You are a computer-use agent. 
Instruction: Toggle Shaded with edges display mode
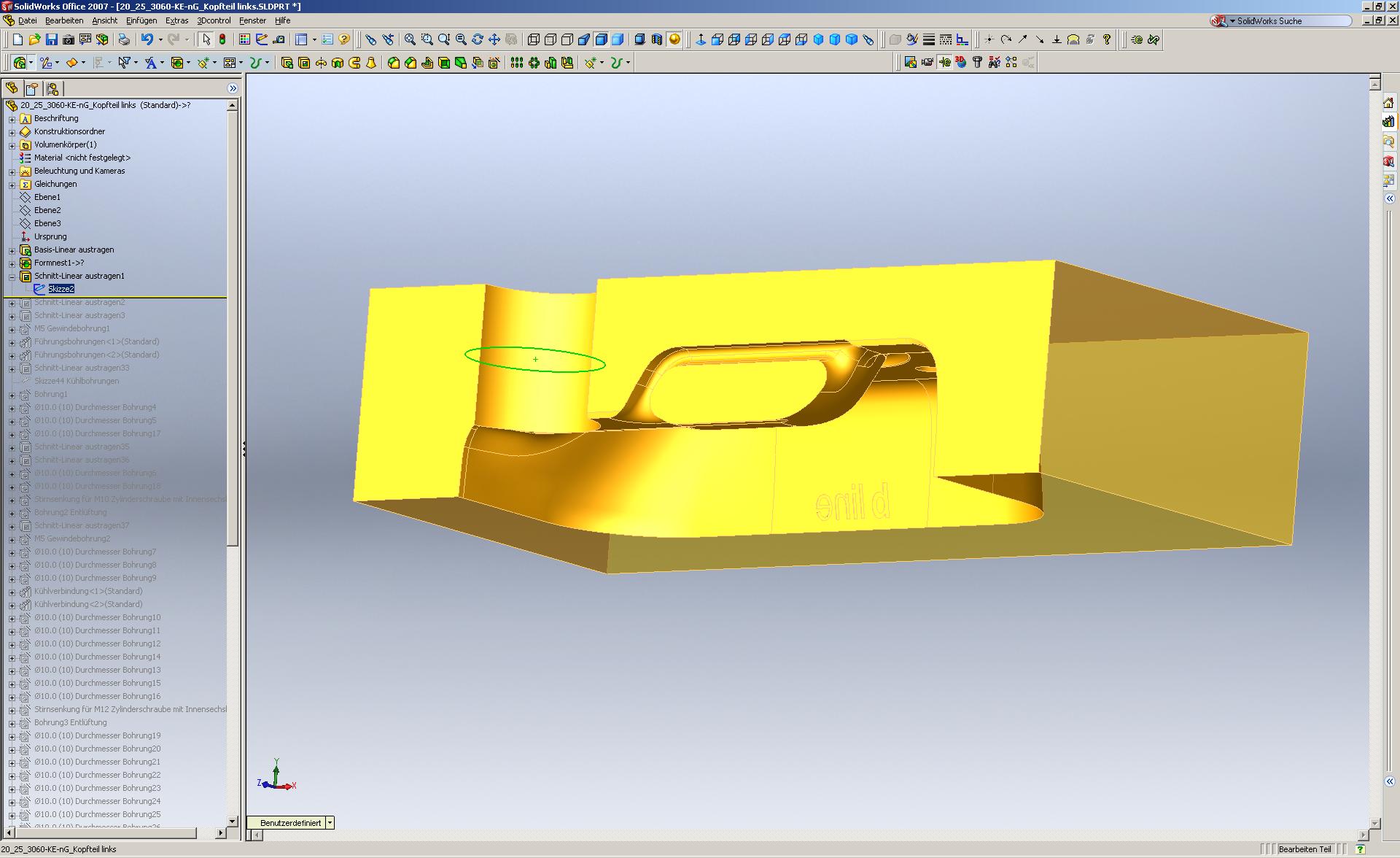pos(601,39)
